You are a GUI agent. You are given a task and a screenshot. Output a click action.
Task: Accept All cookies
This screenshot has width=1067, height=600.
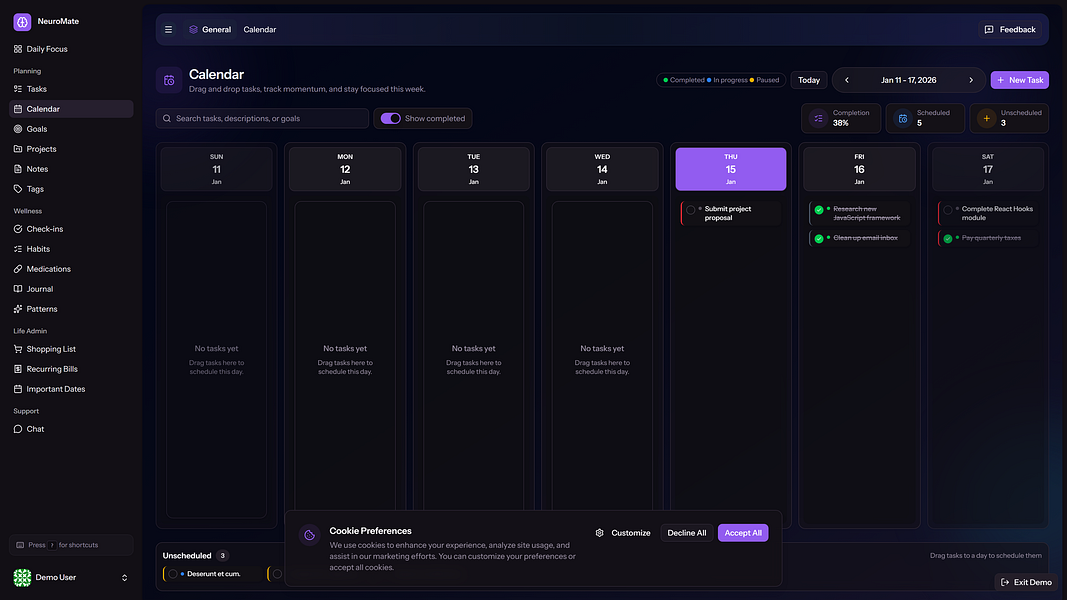click(x=743, y=533)
